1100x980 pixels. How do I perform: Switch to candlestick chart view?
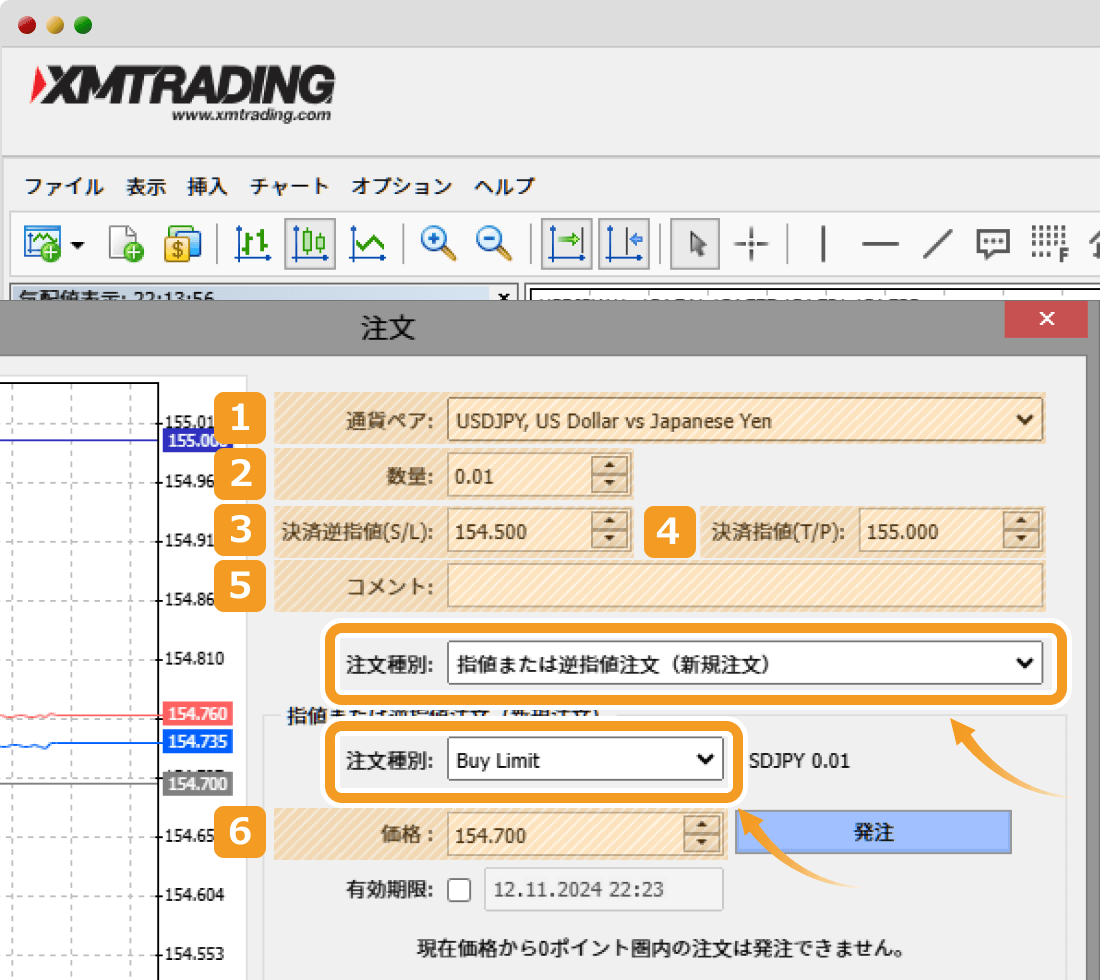310,243
